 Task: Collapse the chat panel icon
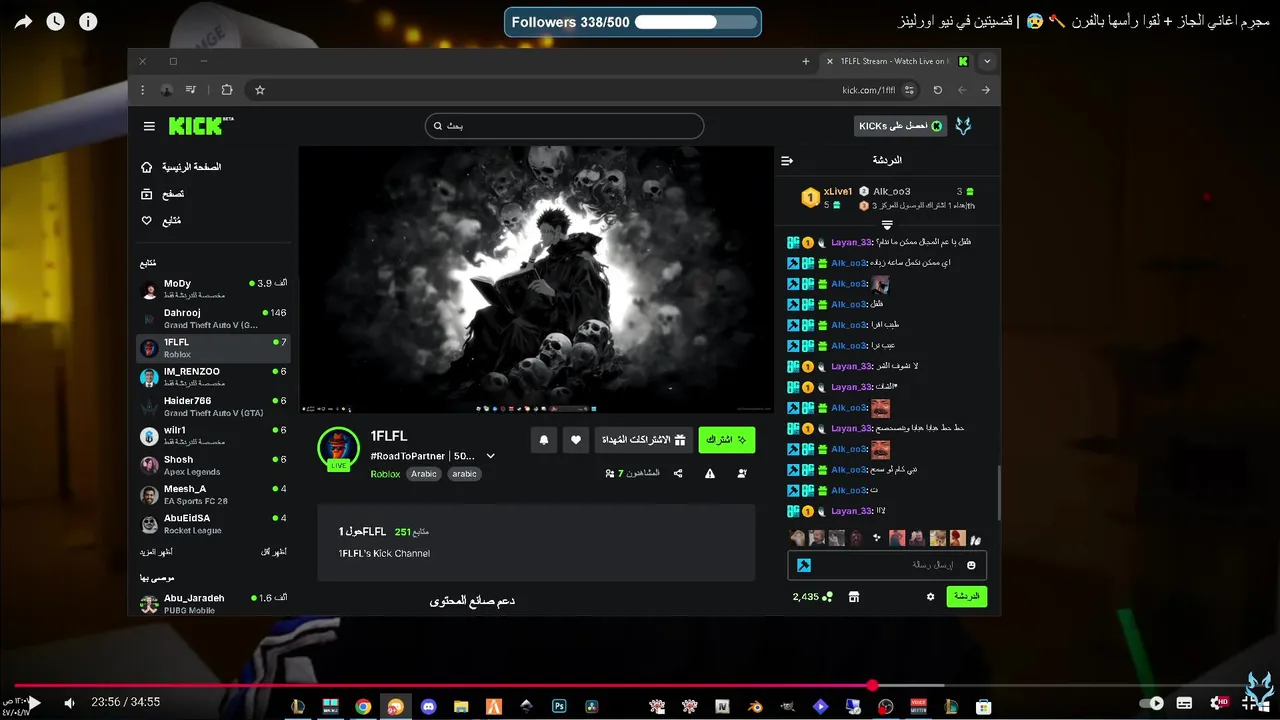pos(787,160)
